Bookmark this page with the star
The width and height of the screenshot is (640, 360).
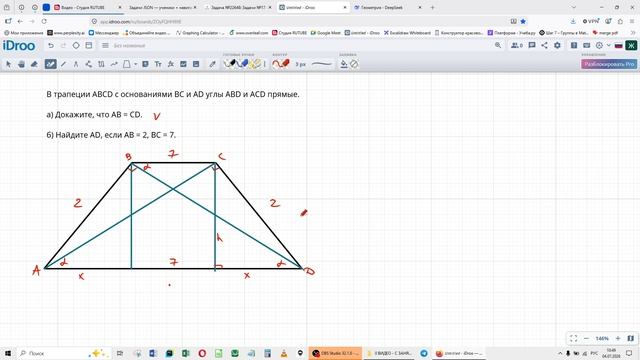[523, 21]
